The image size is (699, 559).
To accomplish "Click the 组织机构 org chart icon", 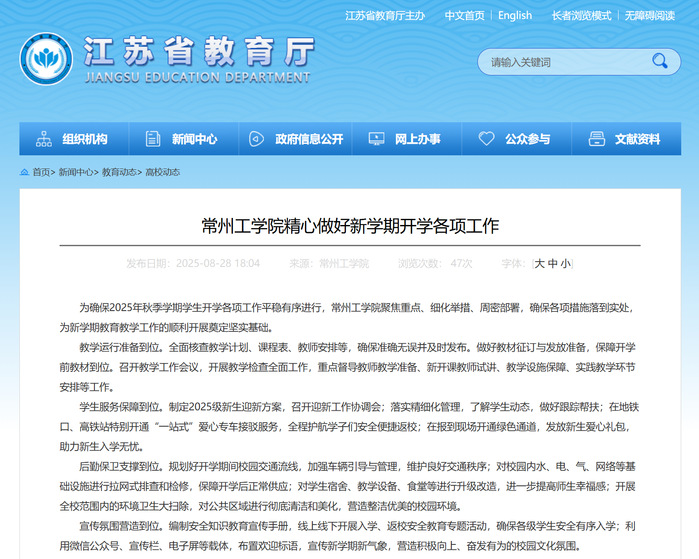I will [44, 139].
